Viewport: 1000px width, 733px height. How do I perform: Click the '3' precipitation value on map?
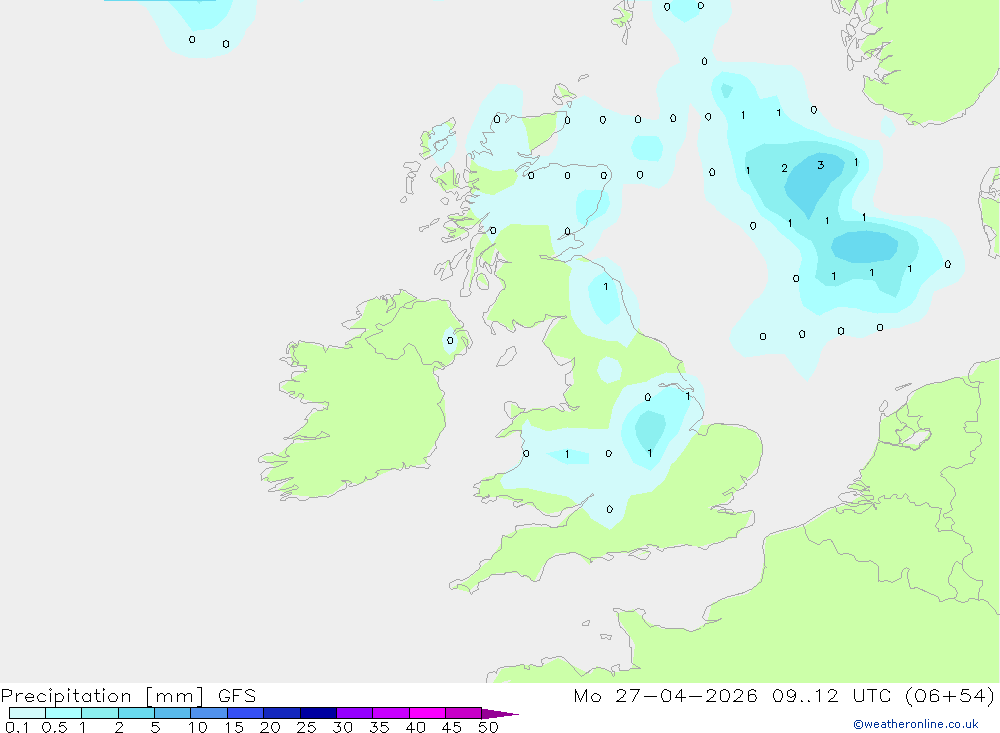pyautogui.click(x=821, y=165)
